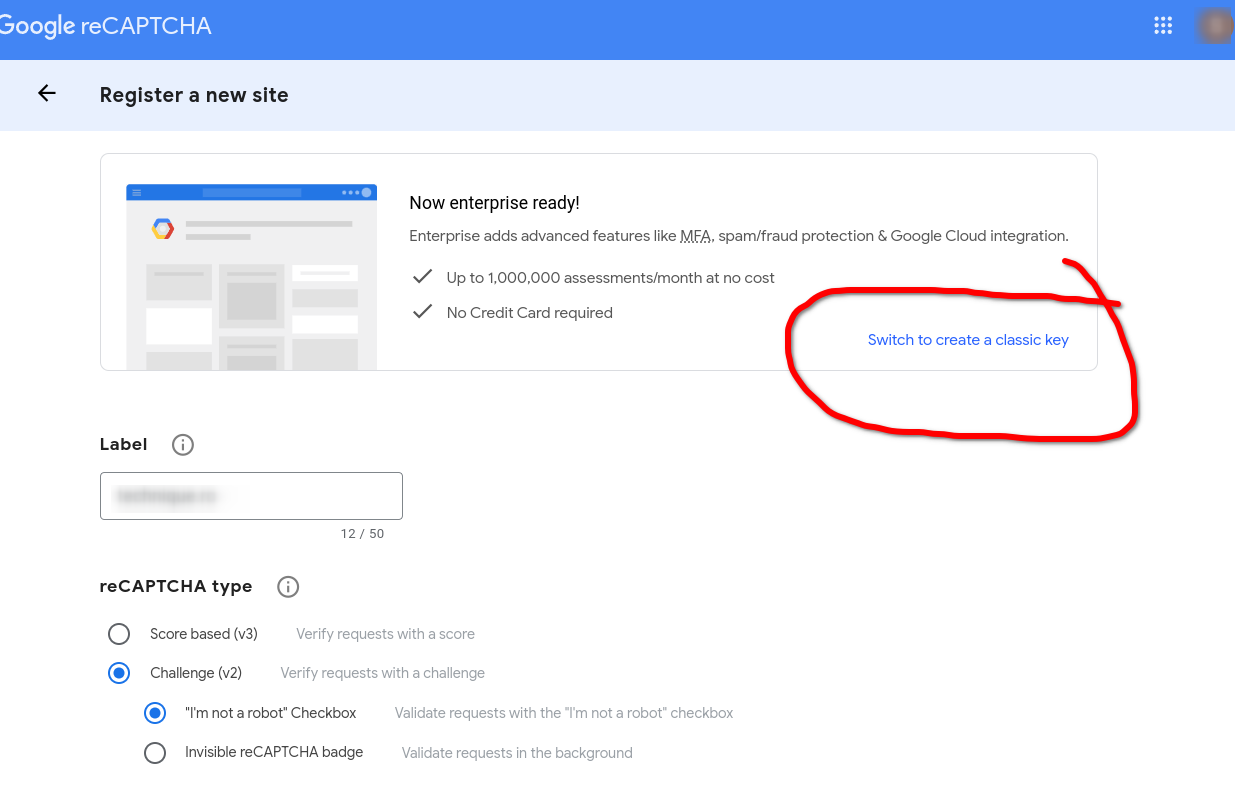The image size is (1235, 798).
Task: Click the MFA abbreviation text
Action: point(695,236)
